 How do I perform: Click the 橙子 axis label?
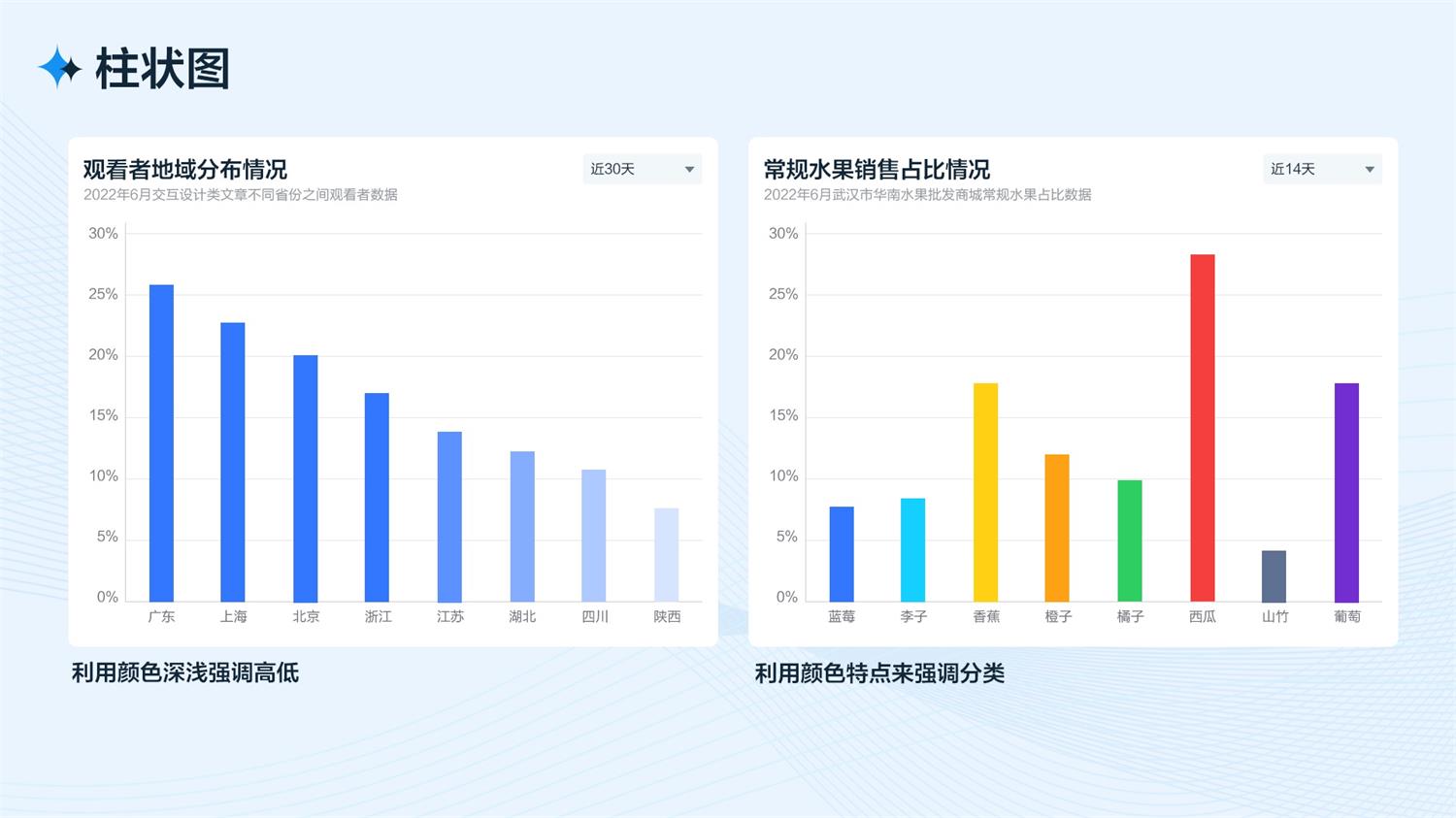click(1058, 617)
